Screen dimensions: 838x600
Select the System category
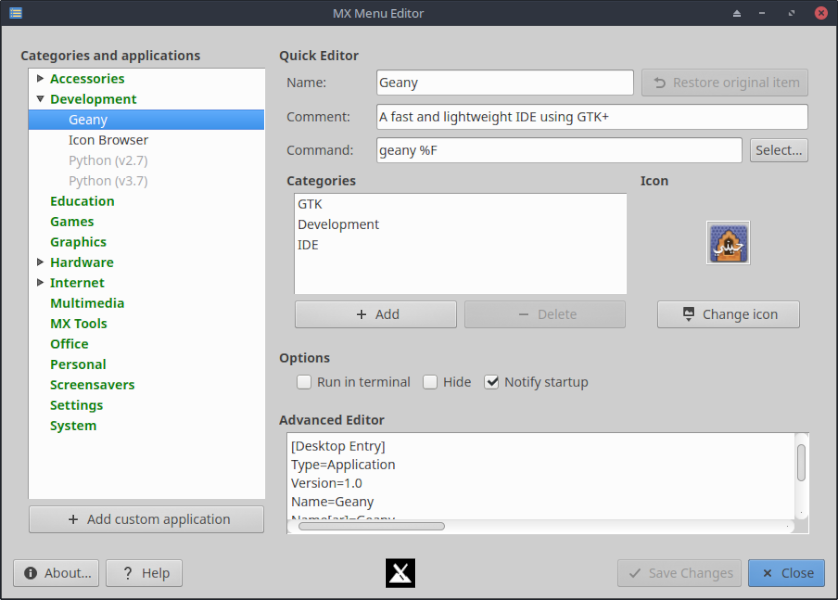point(73,426)
